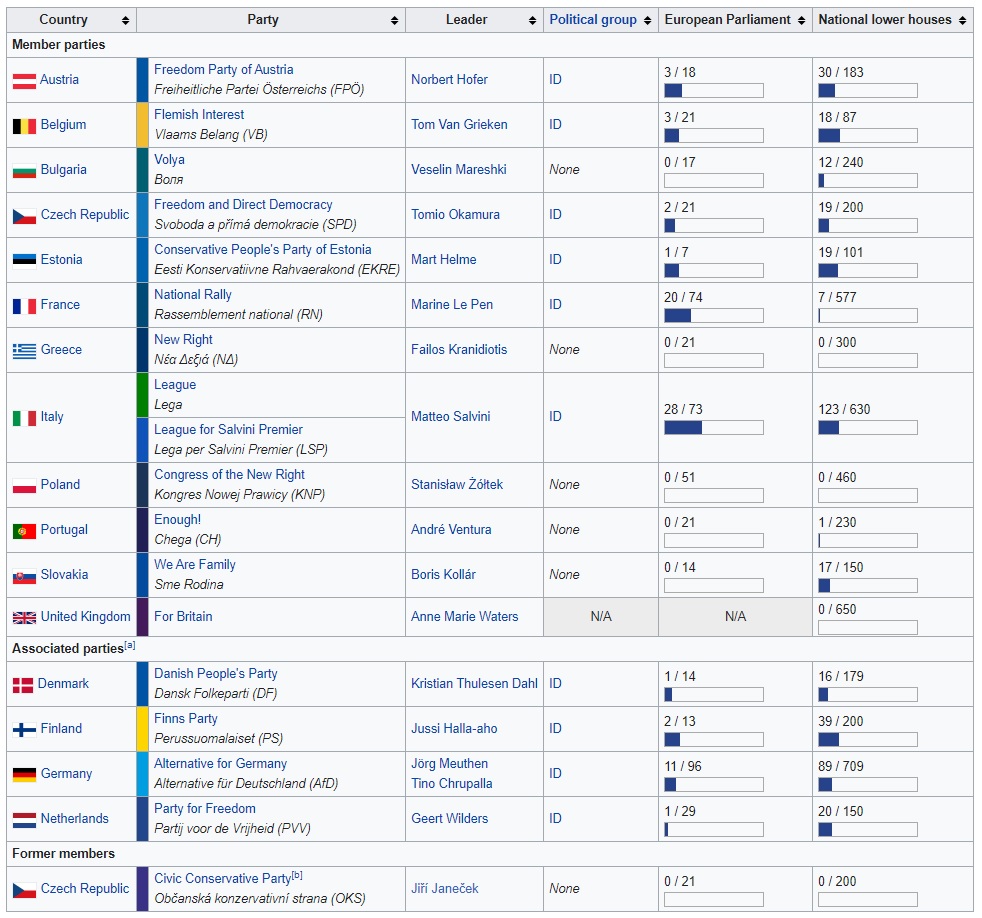982x918 pixels.
Task: Open Failos Kranidiotis link
Action: pyautogui.click(x=459, y=349)
